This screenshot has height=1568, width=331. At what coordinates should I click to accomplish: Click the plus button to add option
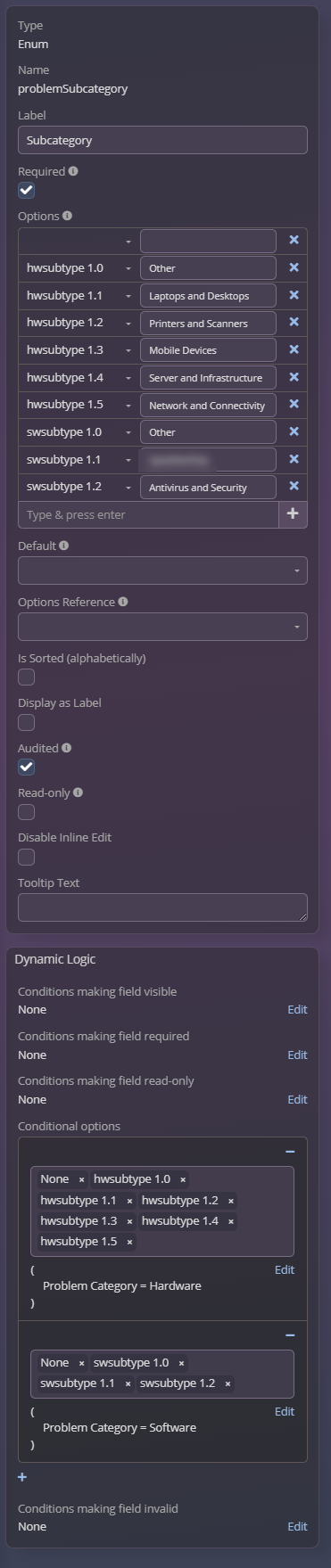point(293,514)
